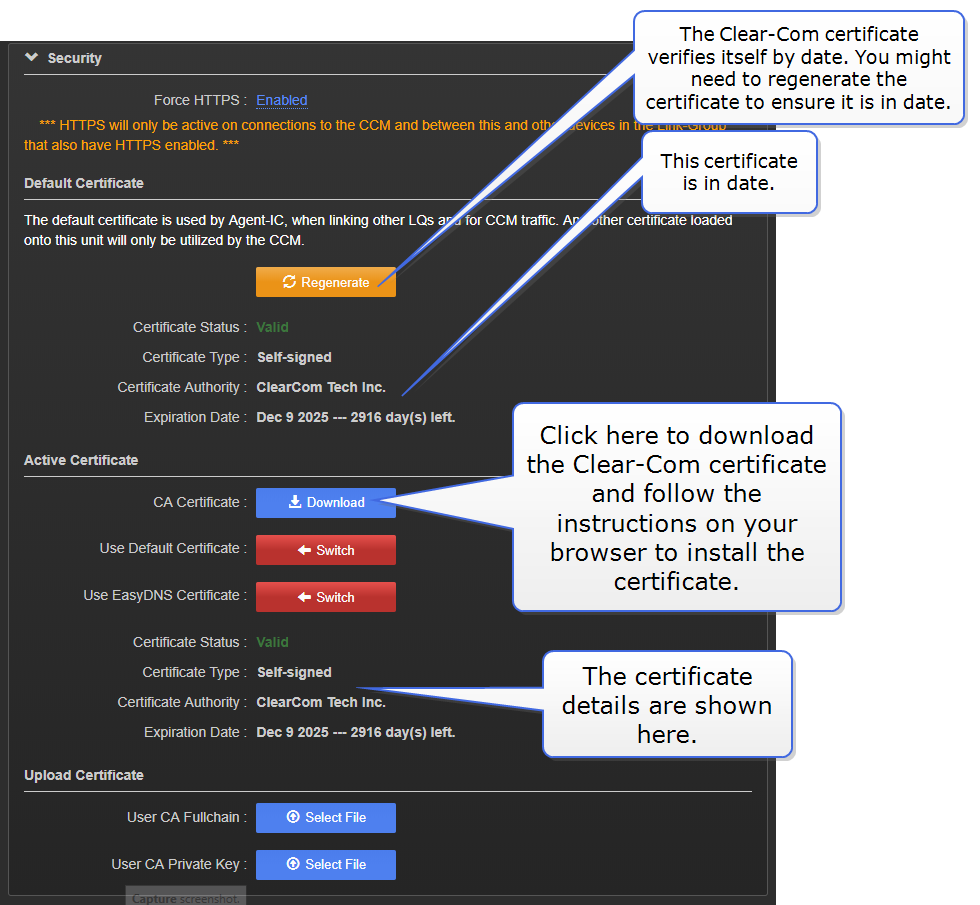
Task: Click the refresh icon on the Regenerate button
Action: 289,282
